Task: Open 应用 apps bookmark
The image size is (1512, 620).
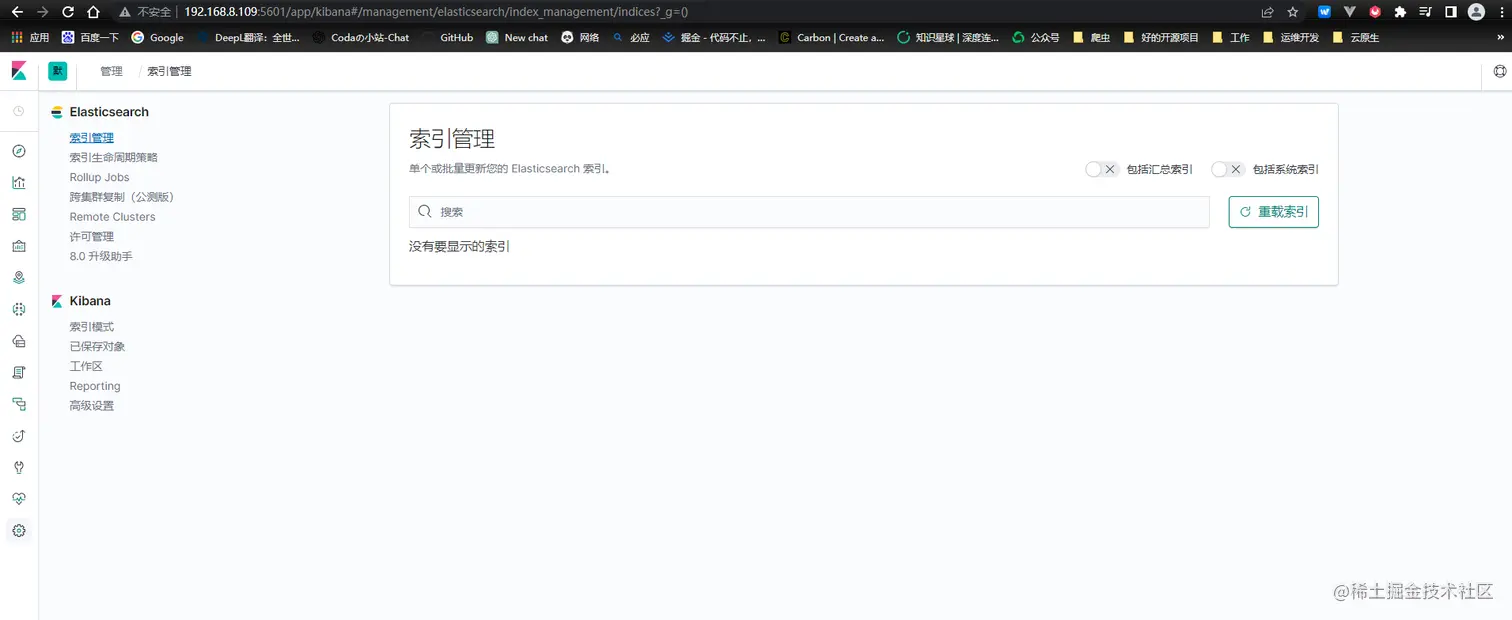Action: pos(29,37)
